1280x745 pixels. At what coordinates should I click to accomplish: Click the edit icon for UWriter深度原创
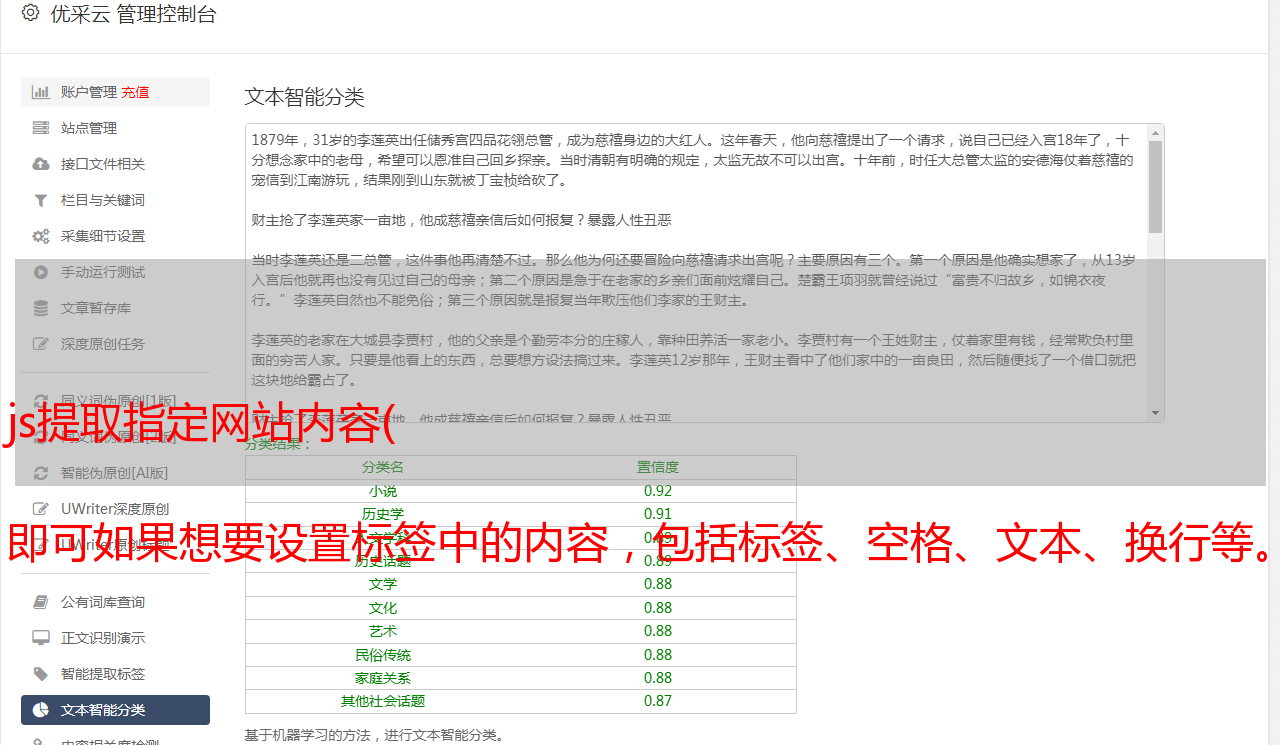pos(41,509)
